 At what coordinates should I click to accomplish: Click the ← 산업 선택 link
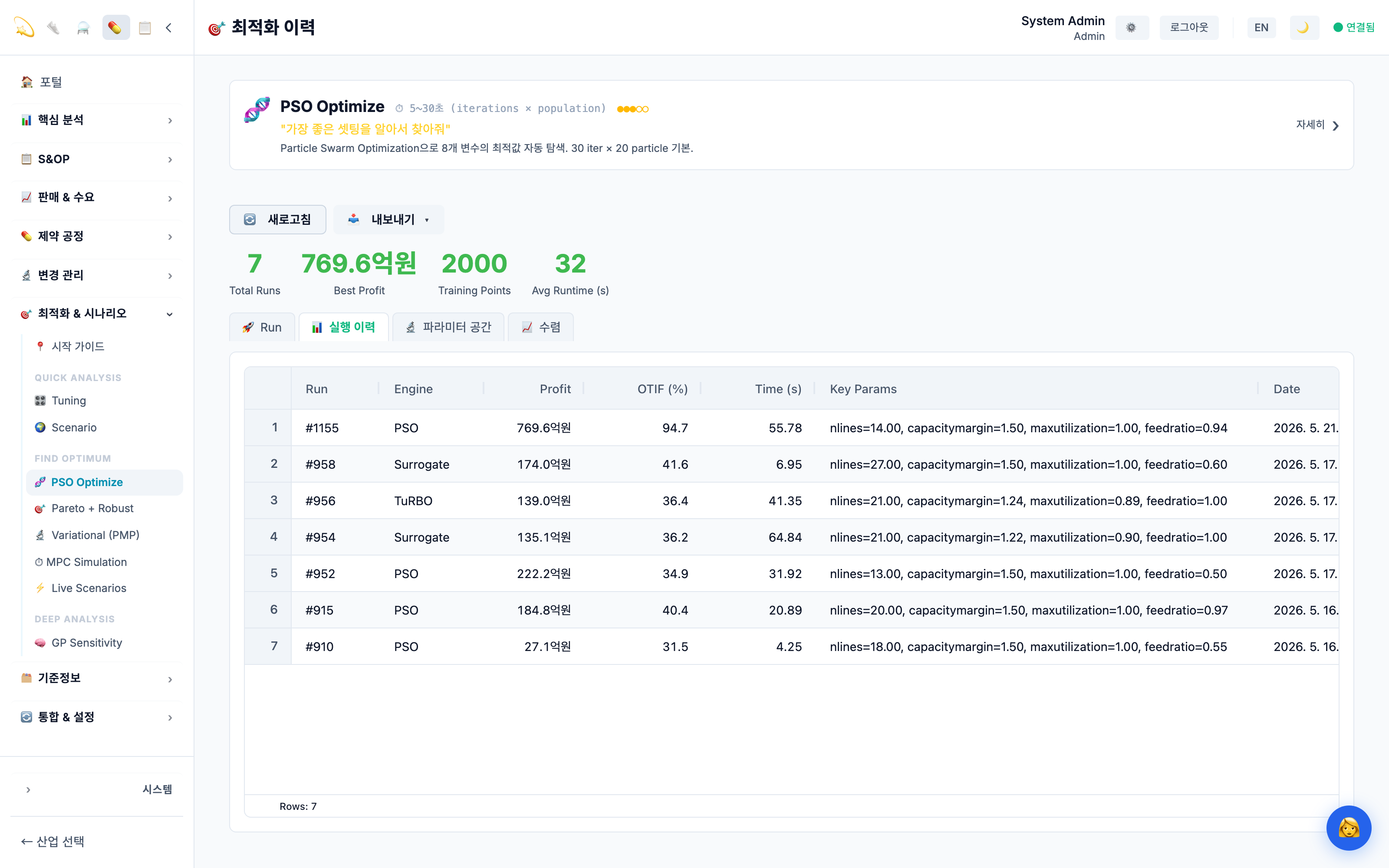click(53, 842)
